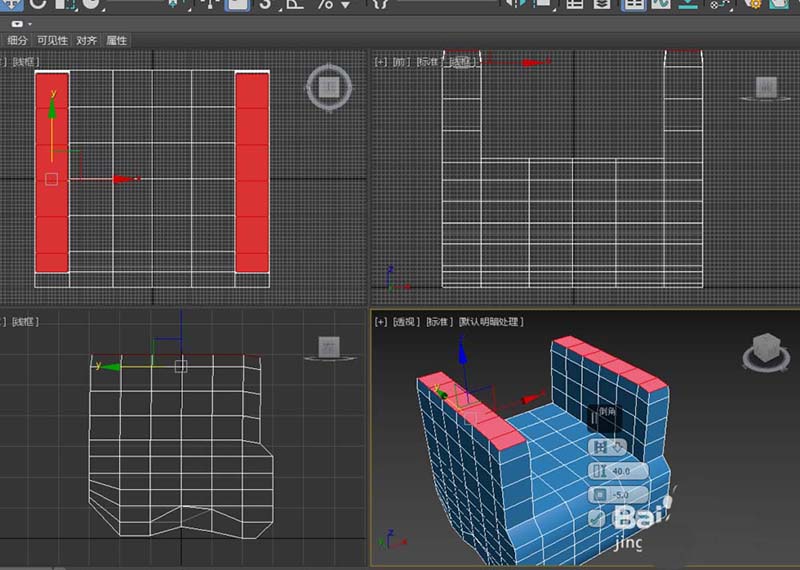The height and width of the screenshot is (570, 800).
Task: Toggle the angle snap button
Action: tap(294, 4)
